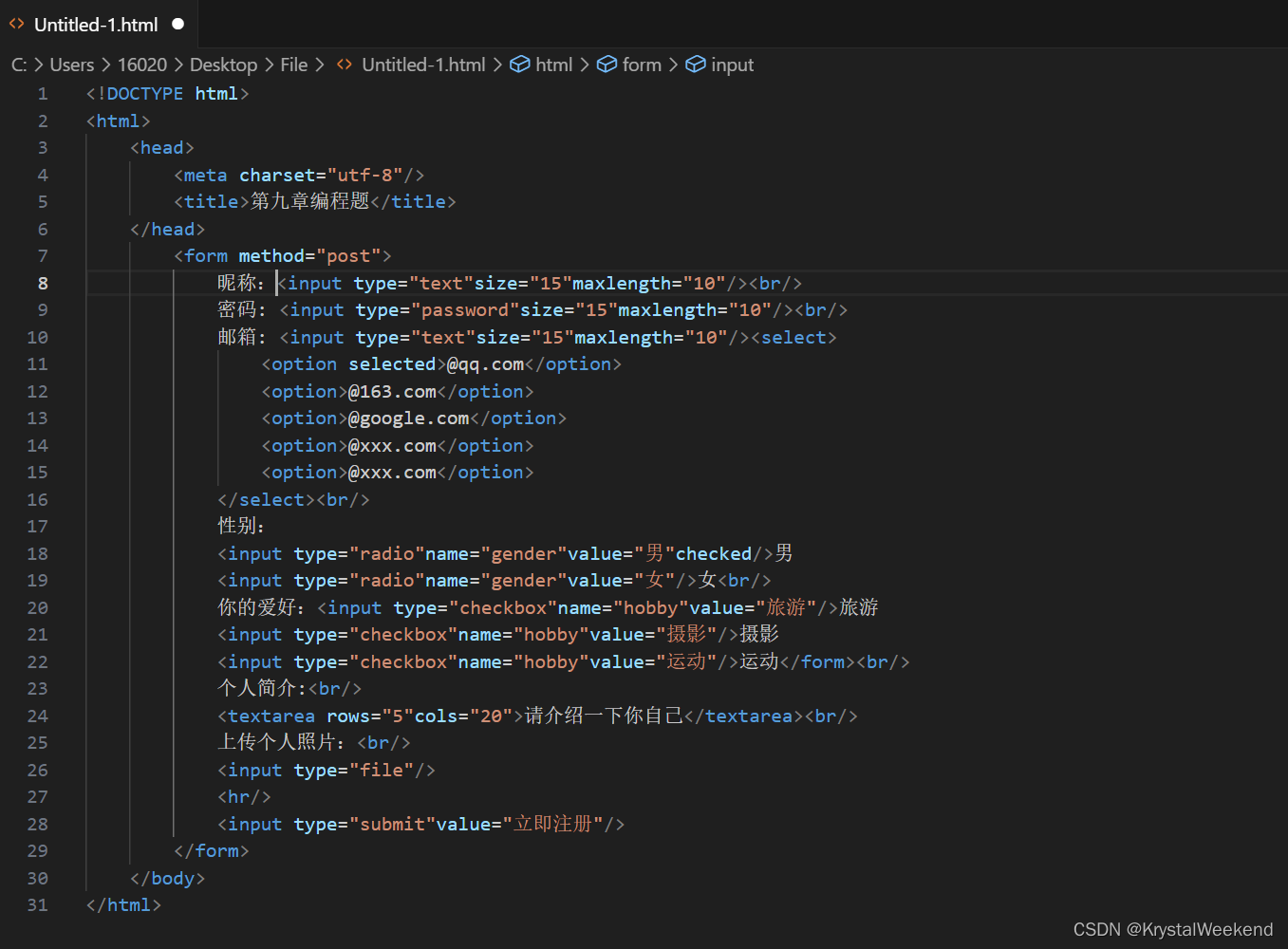Click the charset attribute on the meta line

click(277, 176)
